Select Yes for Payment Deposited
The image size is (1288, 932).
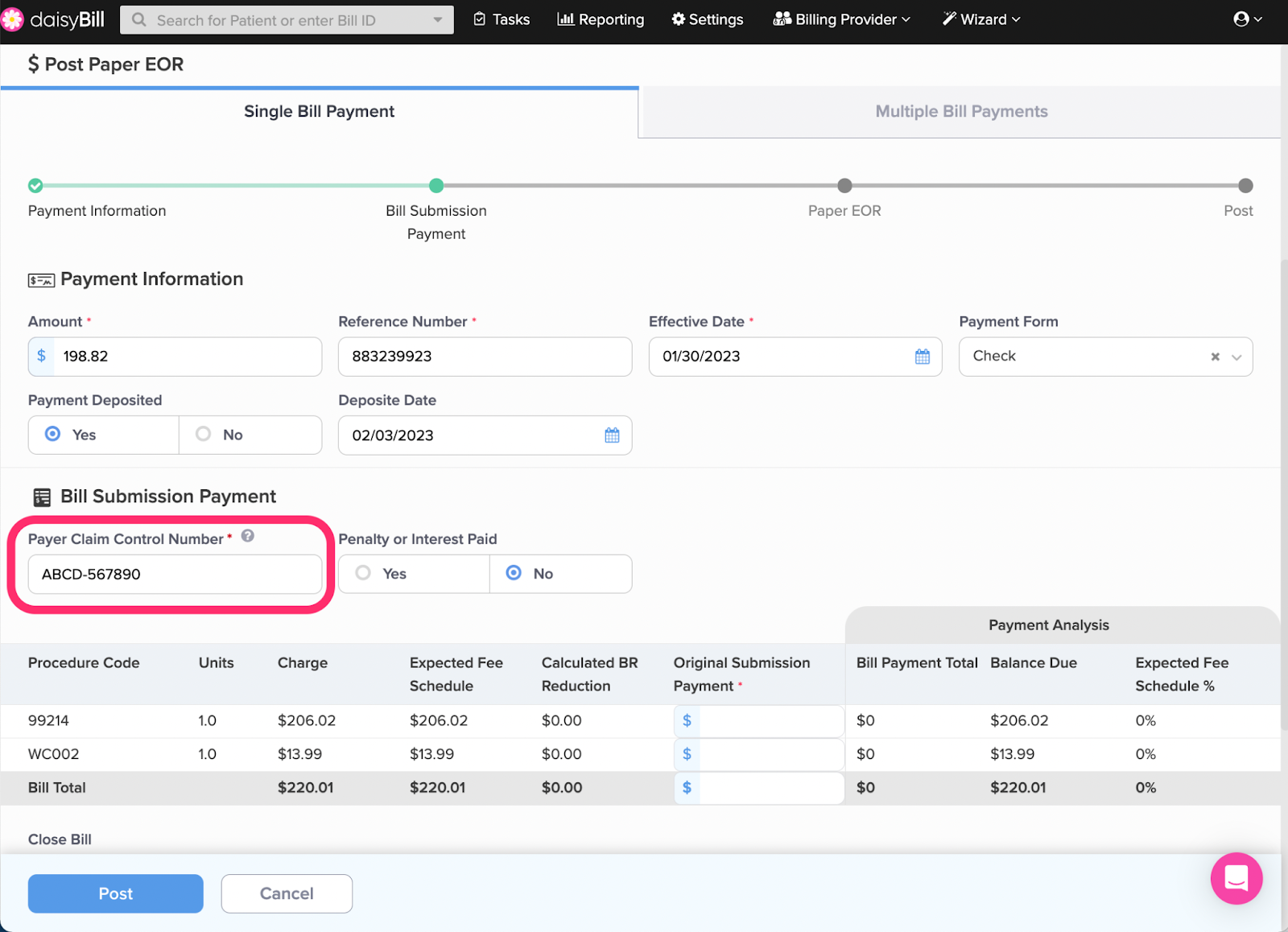click(53, 435)
